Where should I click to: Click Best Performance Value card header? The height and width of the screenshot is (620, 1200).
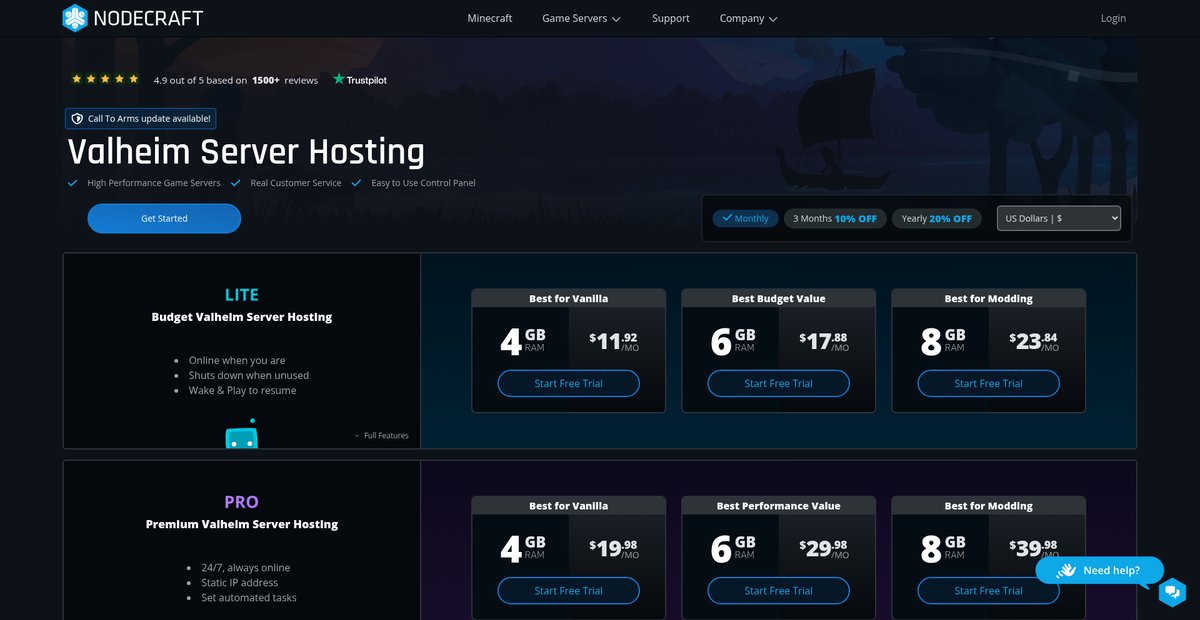[779, 505]
